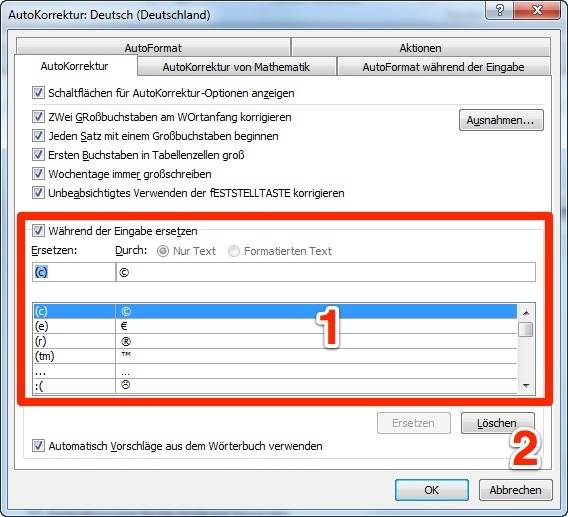Screen dimensions: 568x517
Task: Select the (r) registered symbol entry
Action: pos(275,341)
